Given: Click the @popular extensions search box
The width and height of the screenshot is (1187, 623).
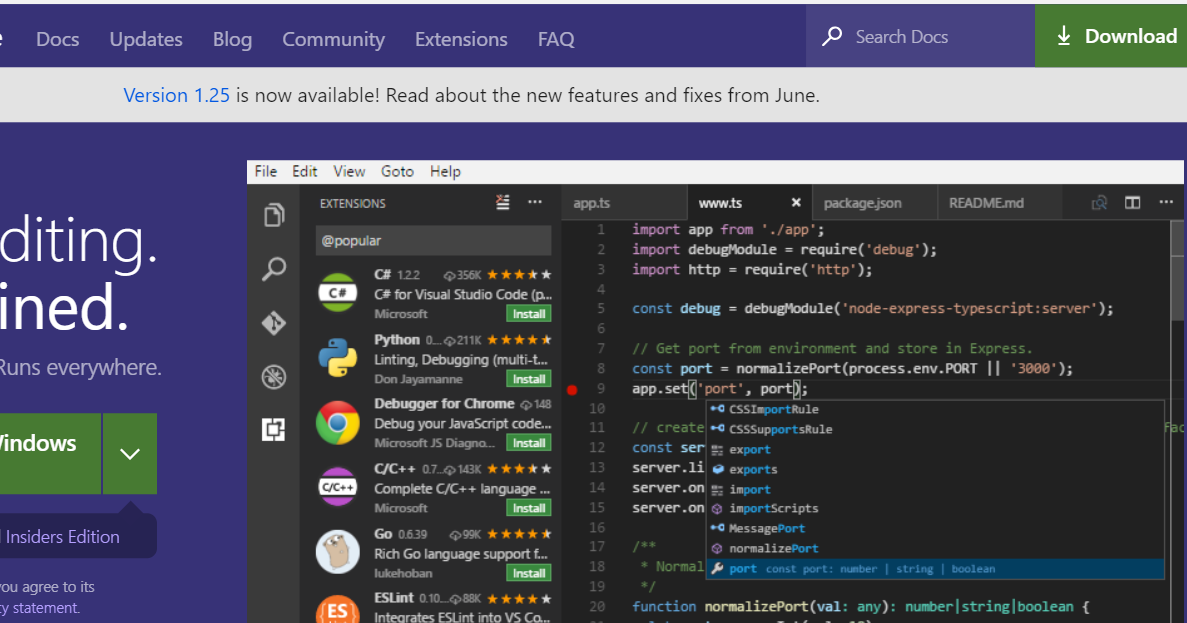Looking at the screenshot, I should click(x=433, y=241).
